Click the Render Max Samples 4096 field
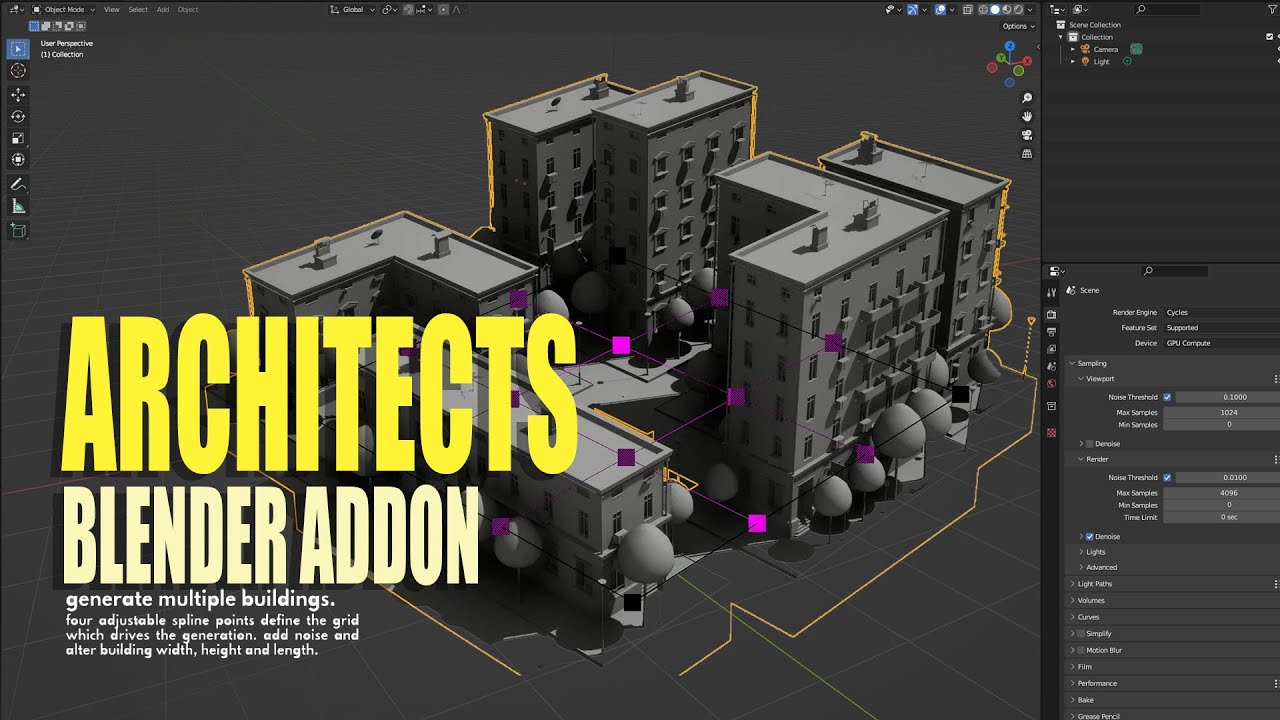1280x720 pixels. click(1221, 493)
